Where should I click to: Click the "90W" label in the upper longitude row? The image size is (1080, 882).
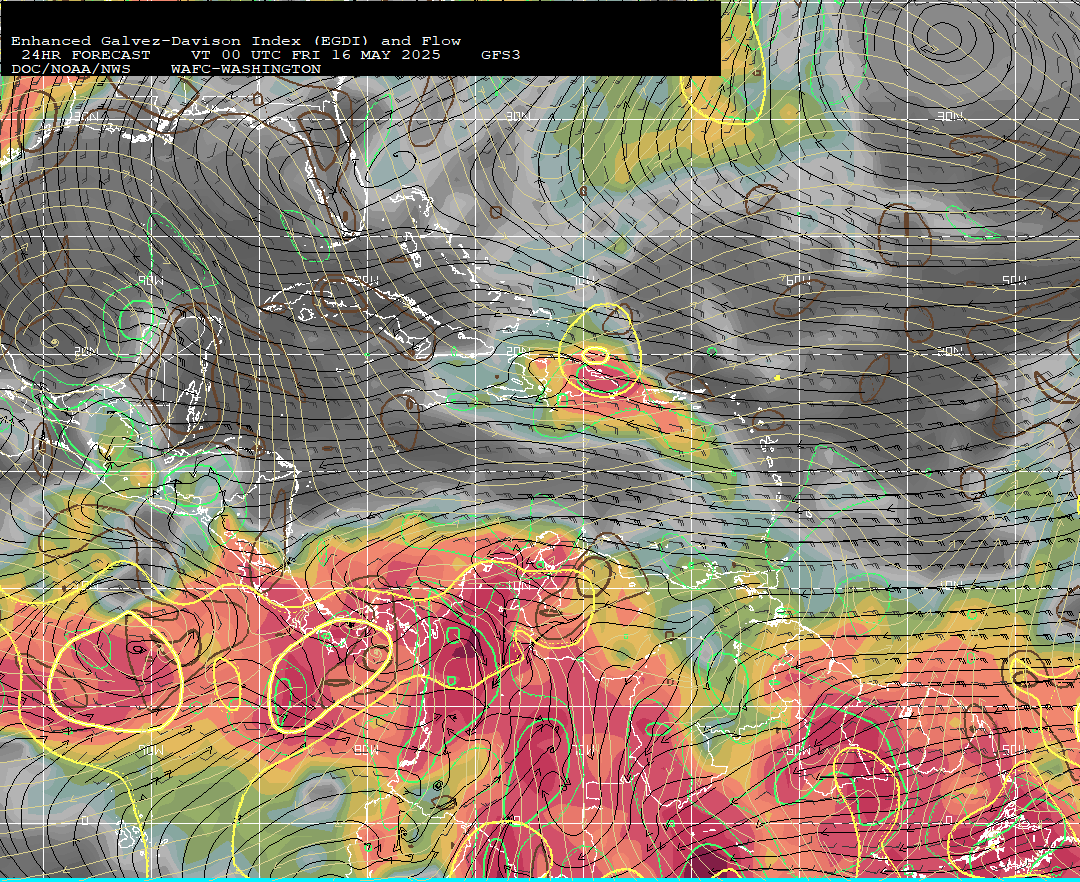pos(151,280)
